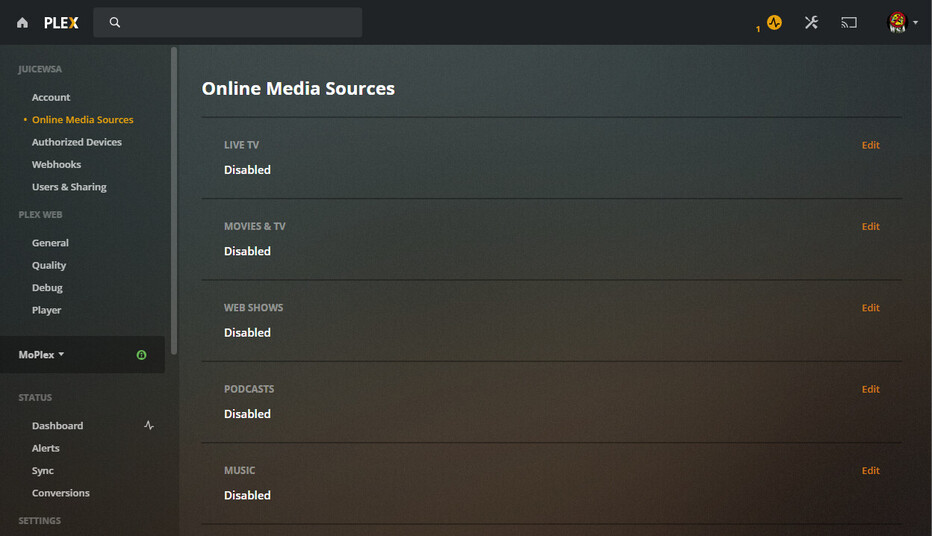Expand the account dropdown arrow by the avatar

915,23
